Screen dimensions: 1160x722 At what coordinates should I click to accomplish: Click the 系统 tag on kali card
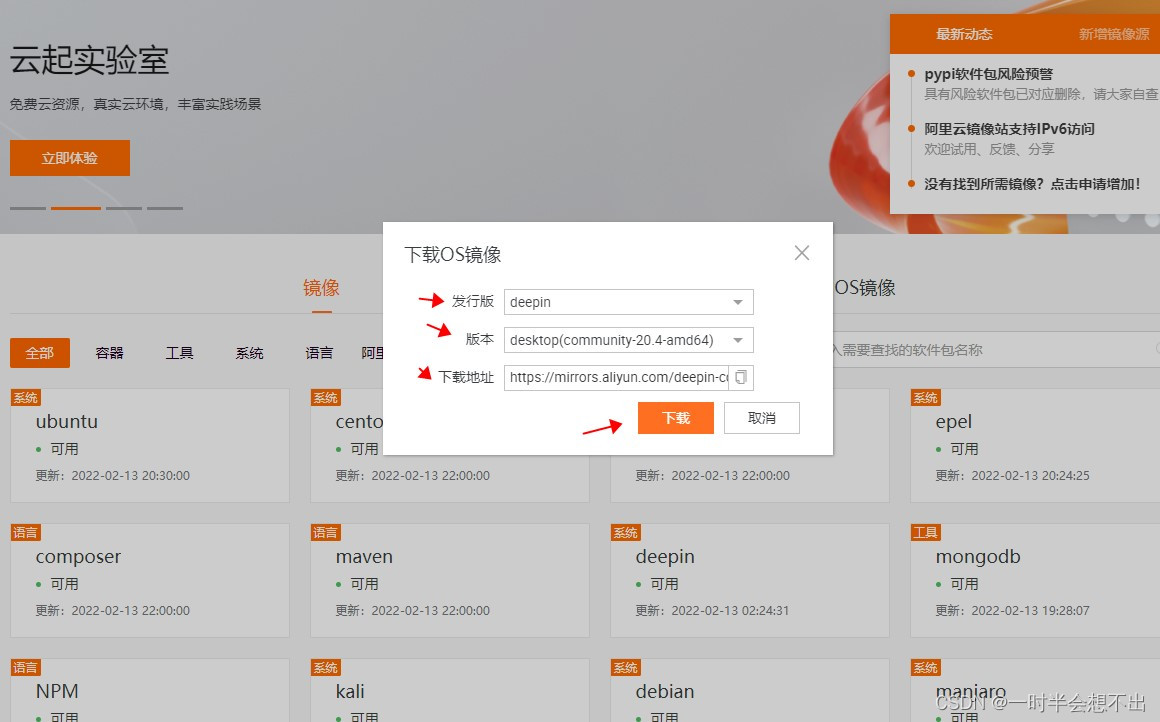(326, 667)
